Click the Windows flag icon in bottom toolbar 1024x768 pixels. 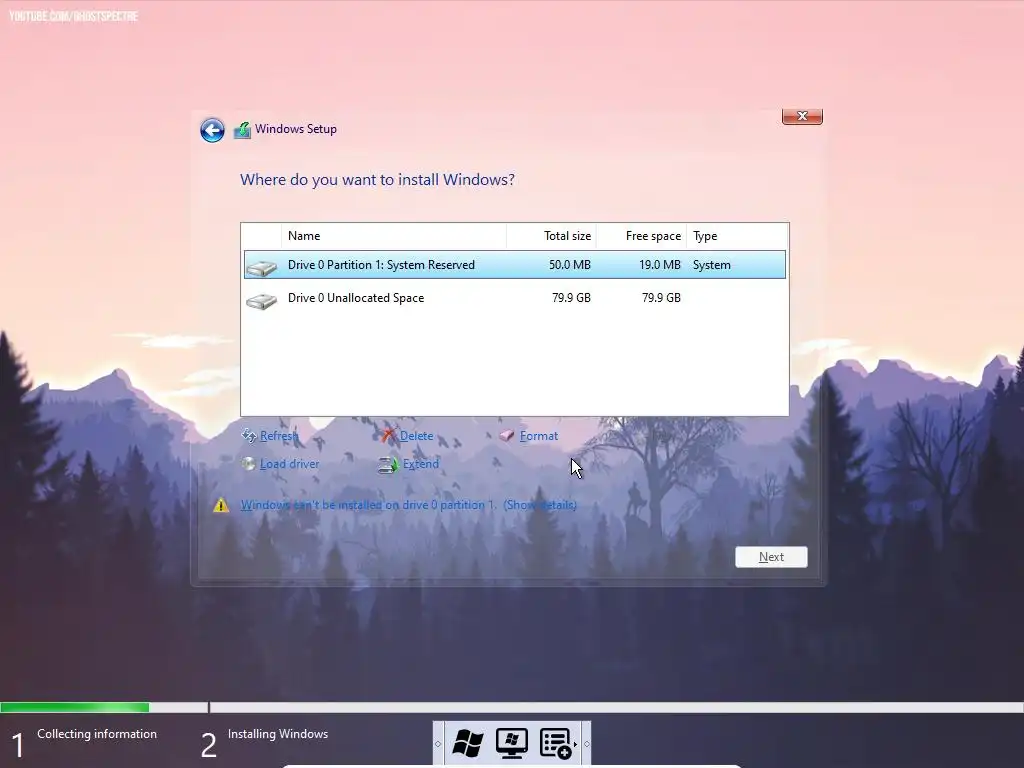point(468,743)
